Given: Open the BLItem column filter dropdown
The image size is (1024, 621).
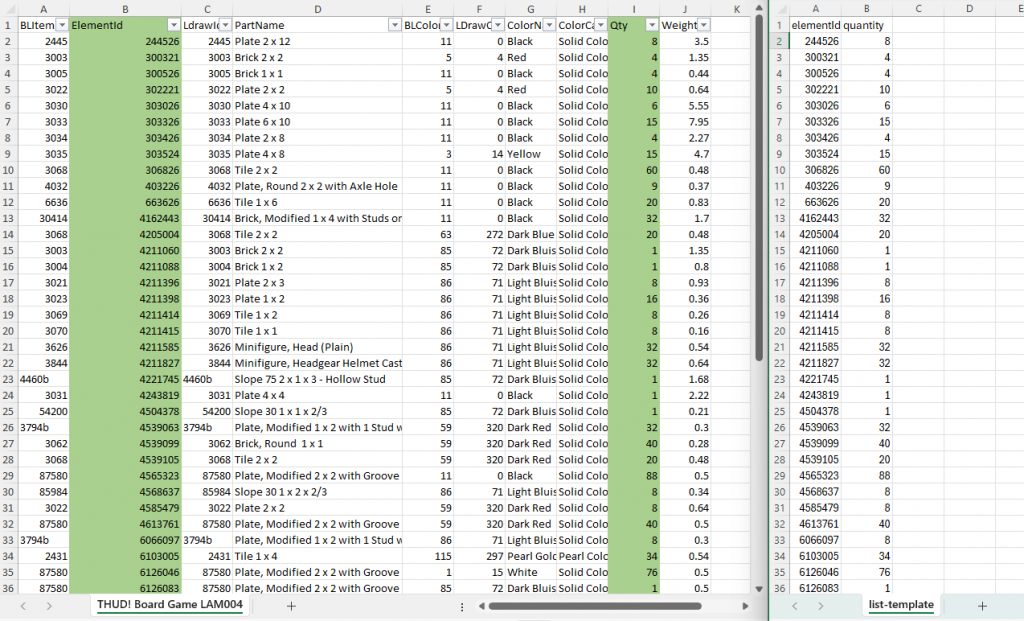Looking at the screenshot, I should pos(61,24).
